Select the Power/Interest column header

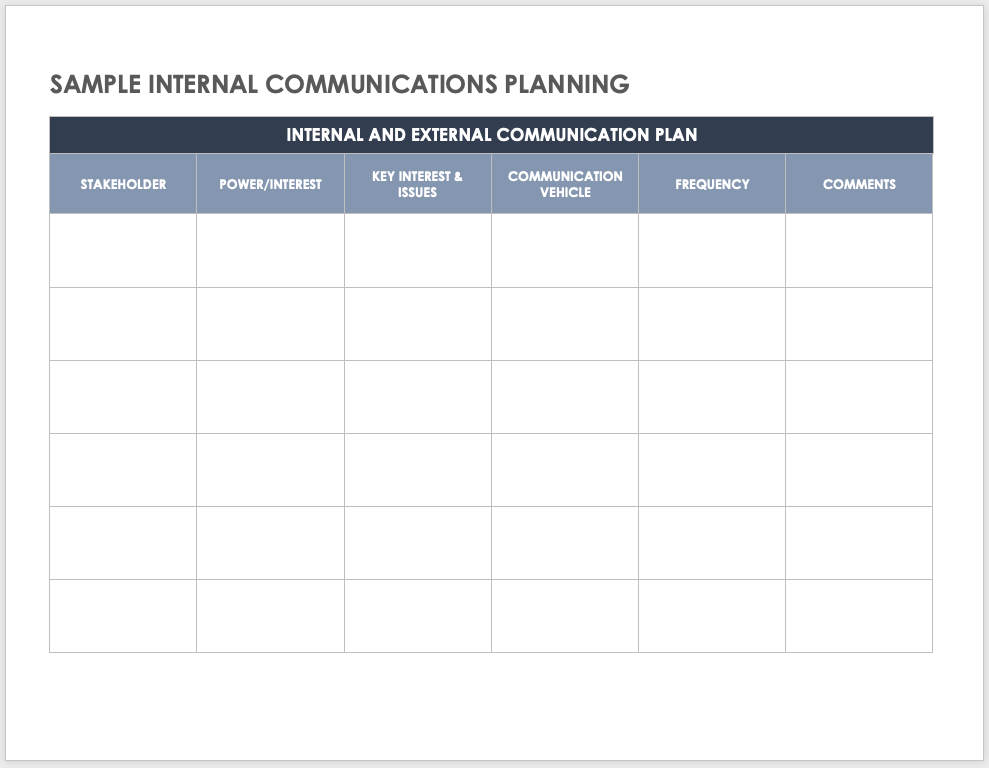[270, 184]
